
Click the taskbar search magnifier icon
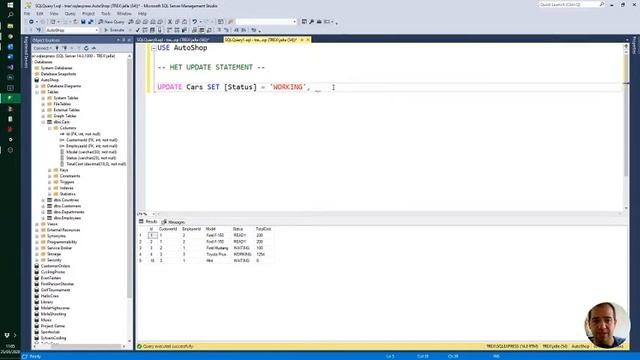10,15
